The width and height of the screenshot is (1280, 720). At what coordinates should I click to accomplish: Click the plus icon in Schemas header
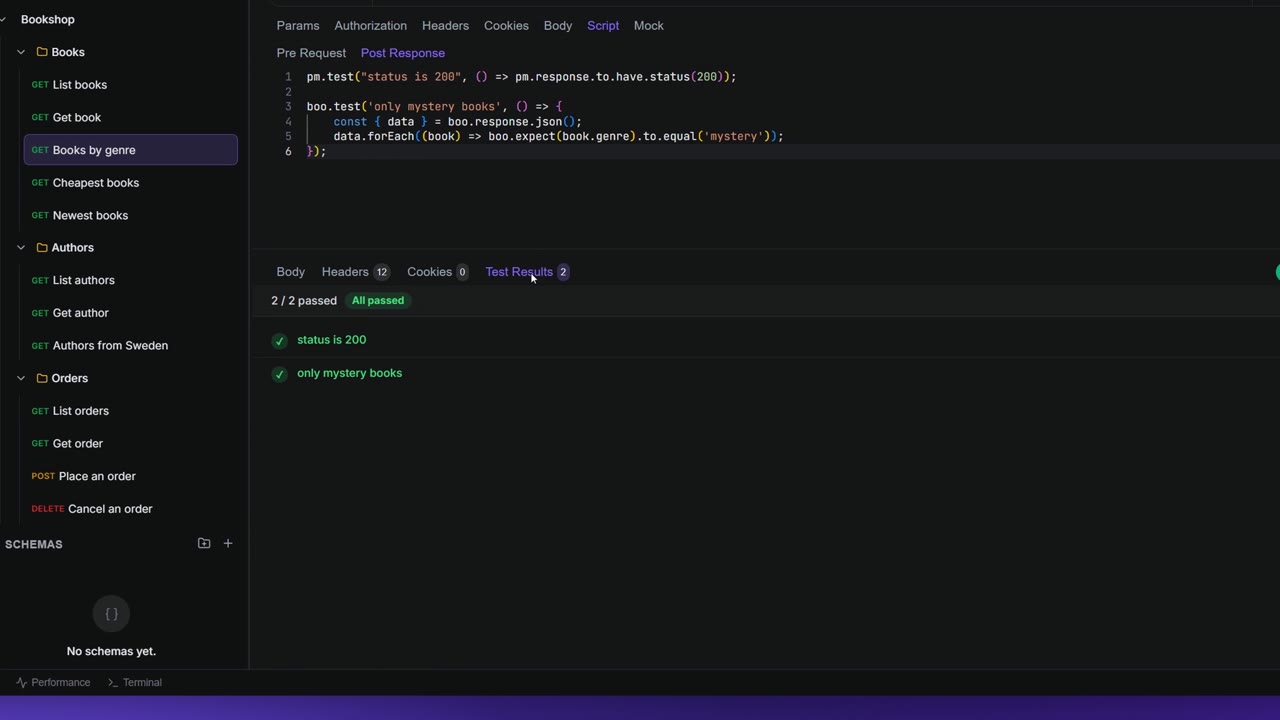(228, 543)
